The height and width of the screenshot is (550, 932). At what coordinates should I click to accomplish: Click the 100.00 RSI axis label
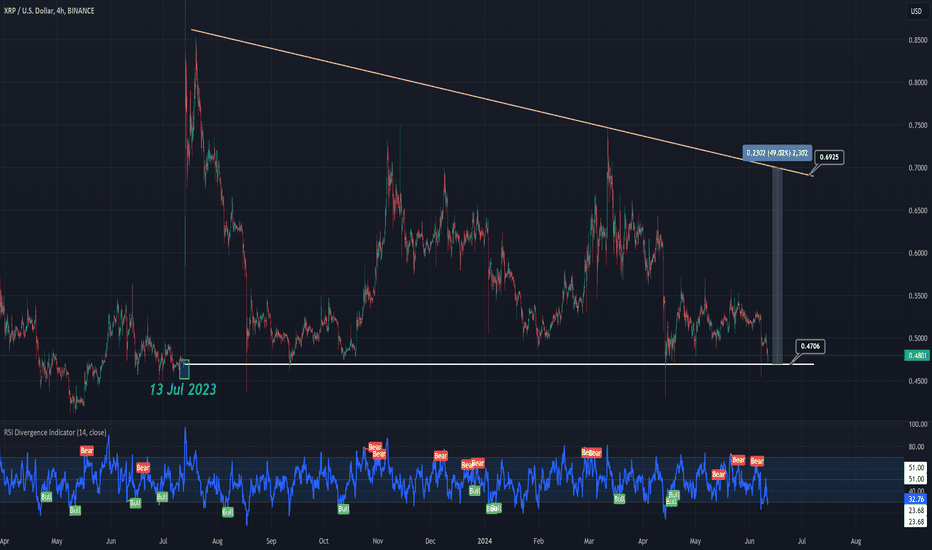coord(918,424)
